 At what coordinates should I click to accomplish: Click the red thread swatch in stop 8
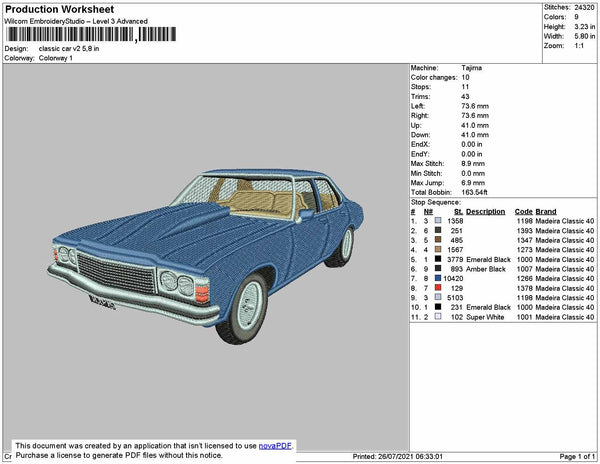pyautogui.click(x=438, y=288)
